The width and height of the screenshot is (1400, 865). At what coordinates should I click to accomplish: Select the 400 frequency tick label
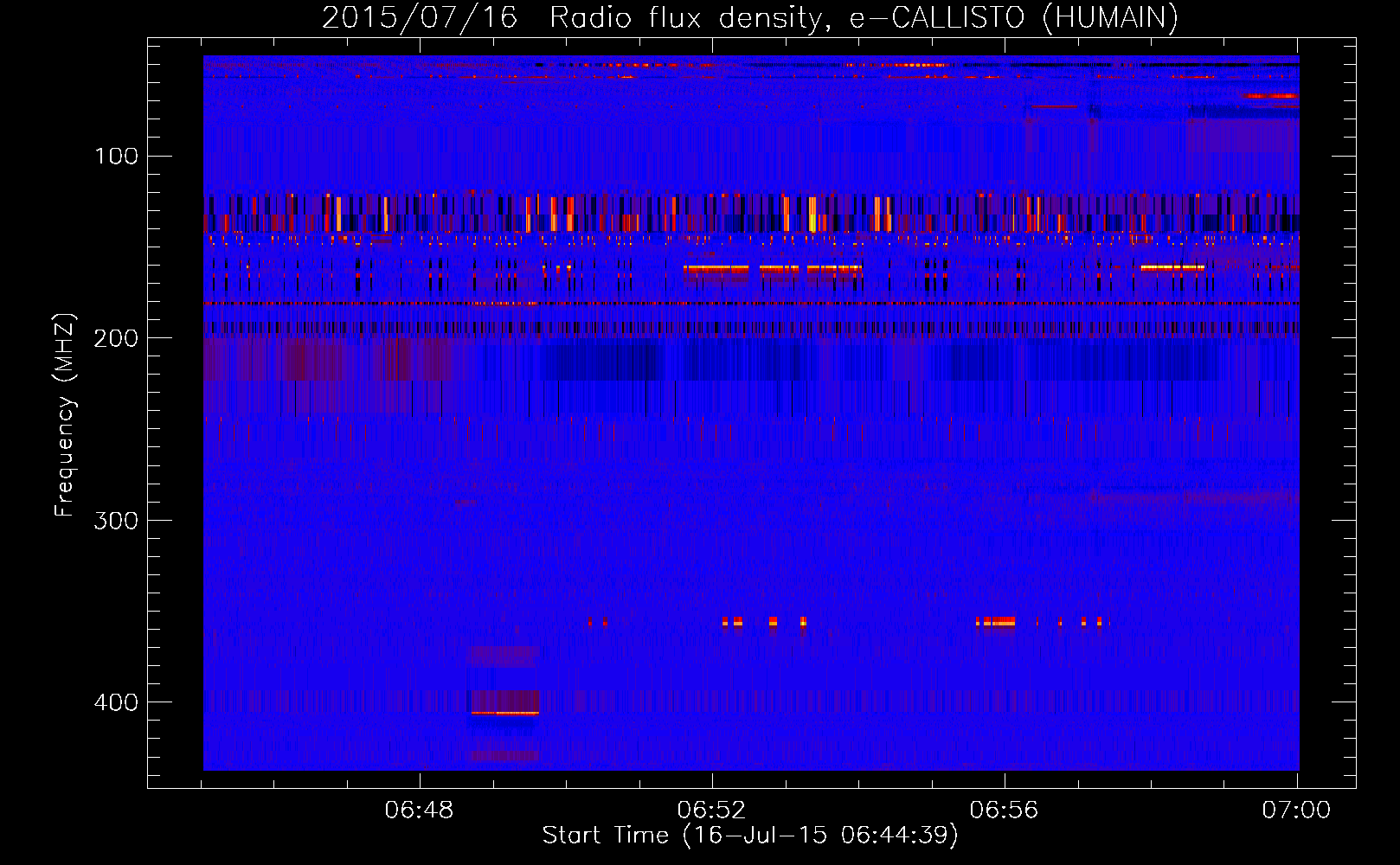coord(117,702)
